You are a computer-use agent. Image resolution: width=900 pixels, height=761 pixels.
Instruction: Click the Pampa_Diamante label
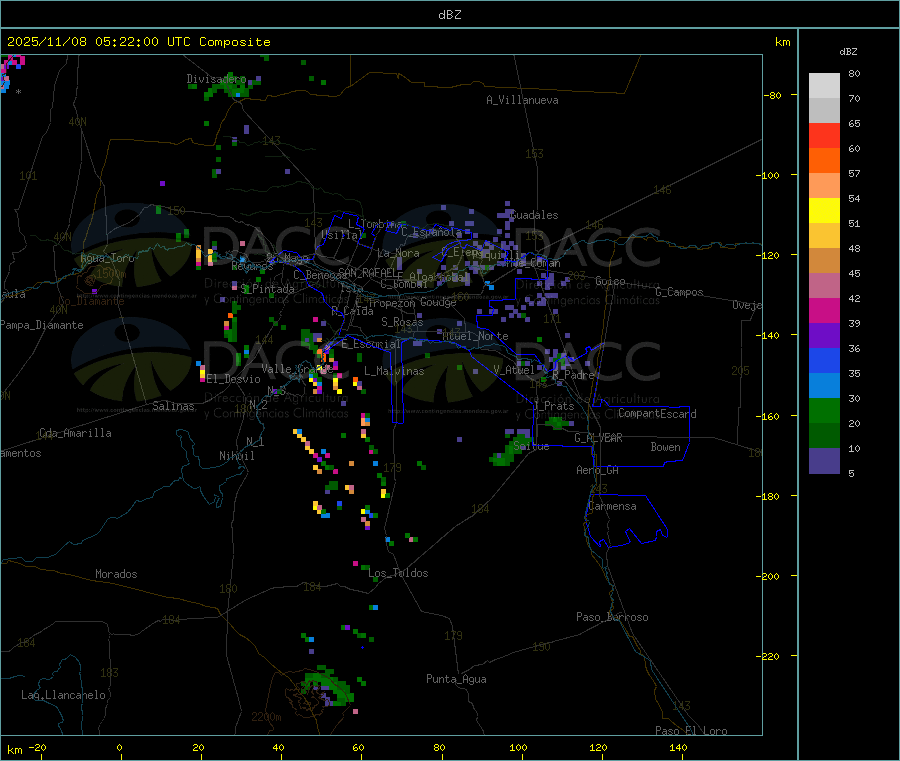(42, 325)
